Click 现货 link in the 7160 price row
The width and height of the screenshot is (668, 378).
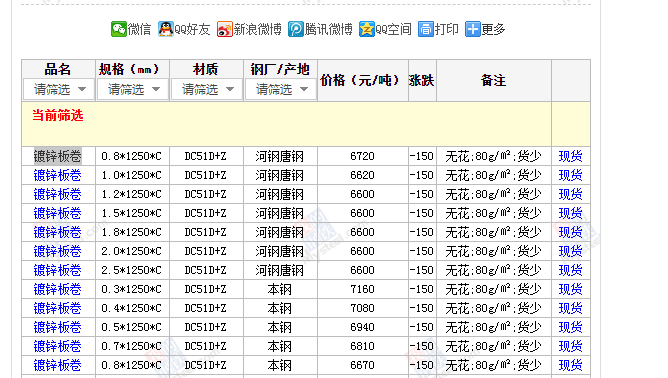pos(570,289)
